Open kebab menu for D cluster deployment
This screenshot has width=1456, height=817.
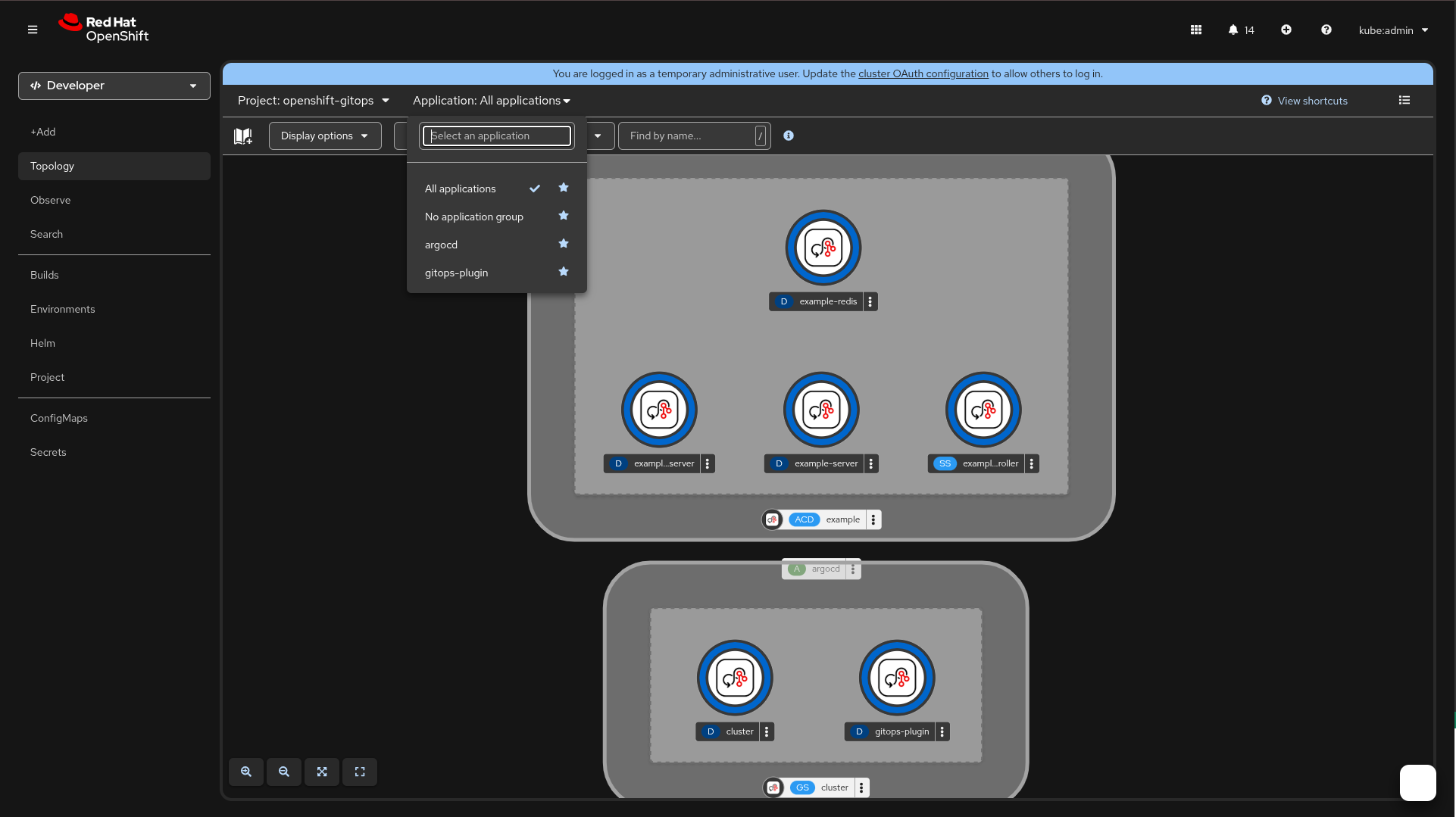coord(767,731)
